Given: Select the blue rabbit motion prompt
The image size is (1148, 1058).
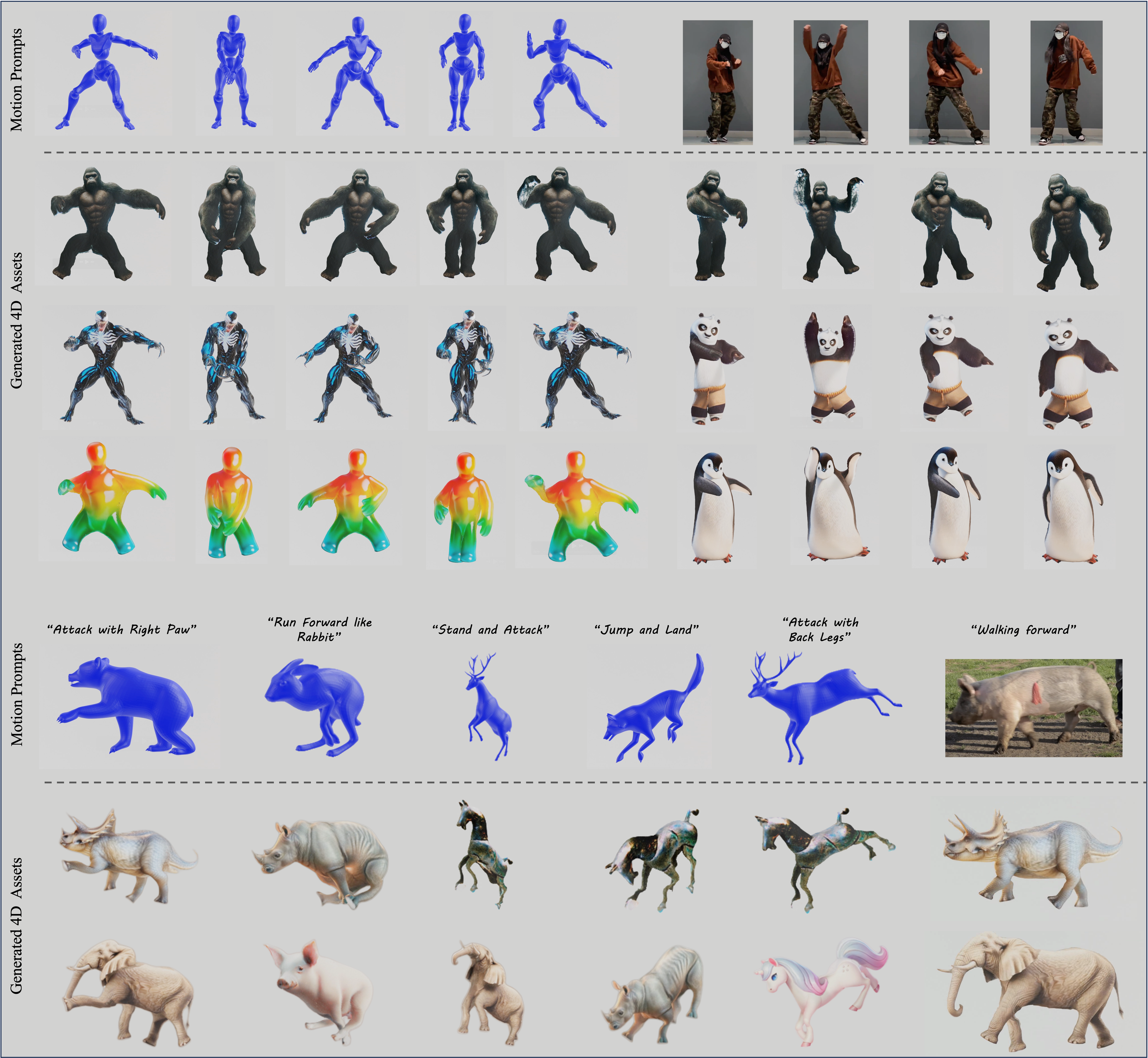Looking at the screenshot, I should point(315,708).
